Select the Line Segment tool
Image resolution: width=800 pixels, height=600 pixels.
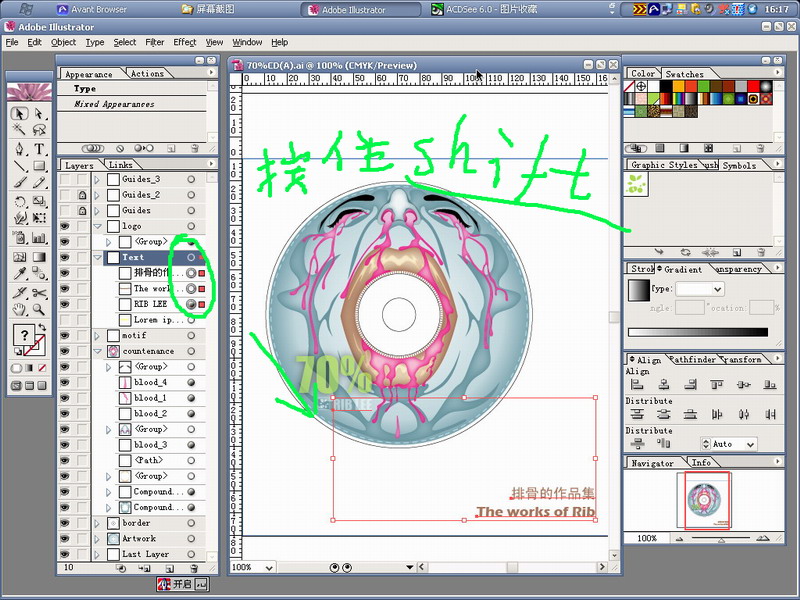[x=19, y=166]
